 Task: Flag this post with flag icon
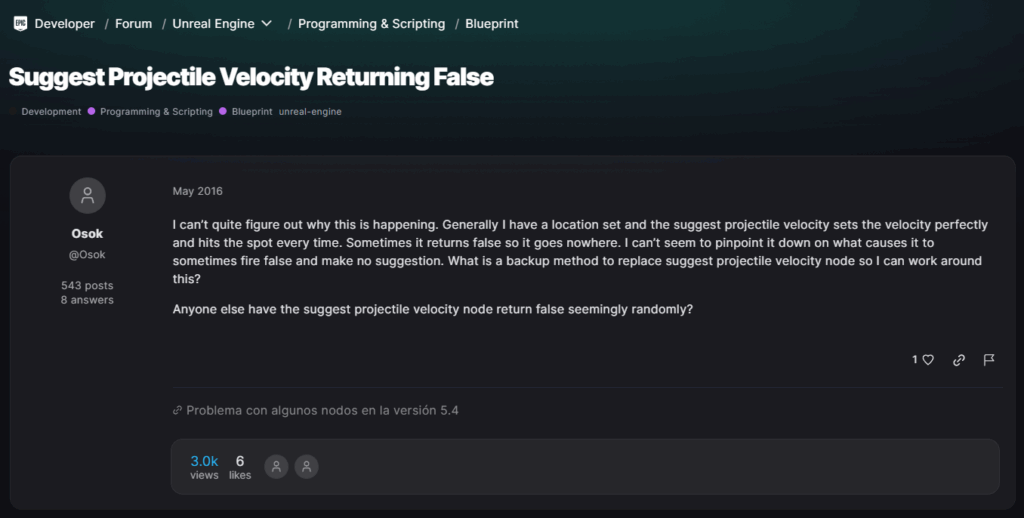coord(989,360)
